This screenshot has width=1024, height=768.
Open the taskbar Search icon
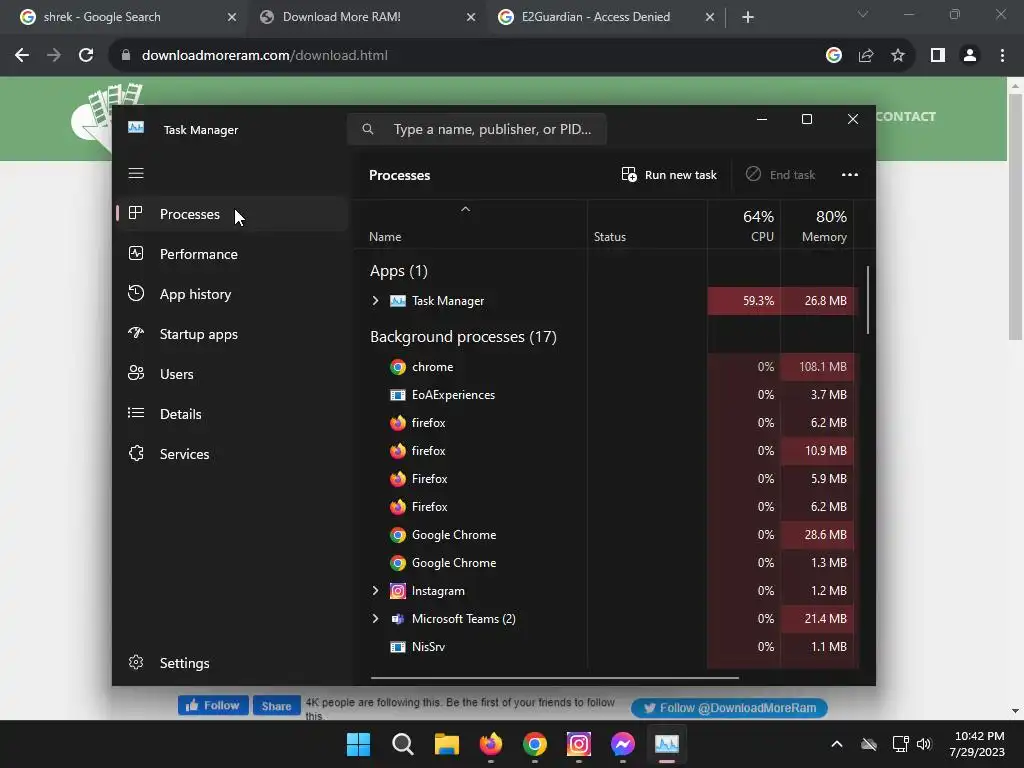point(402,744)
